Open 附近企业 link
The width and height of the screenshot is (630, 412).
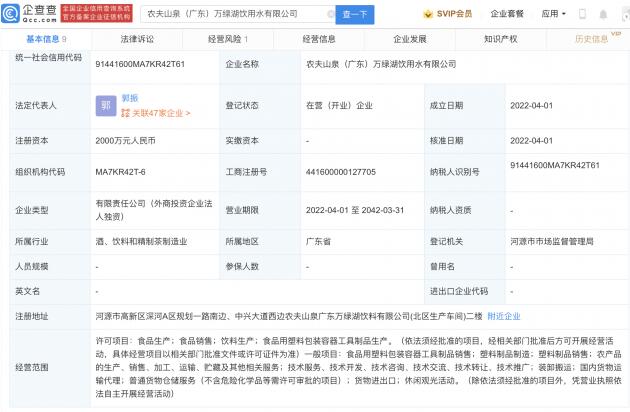click(504, 316)
